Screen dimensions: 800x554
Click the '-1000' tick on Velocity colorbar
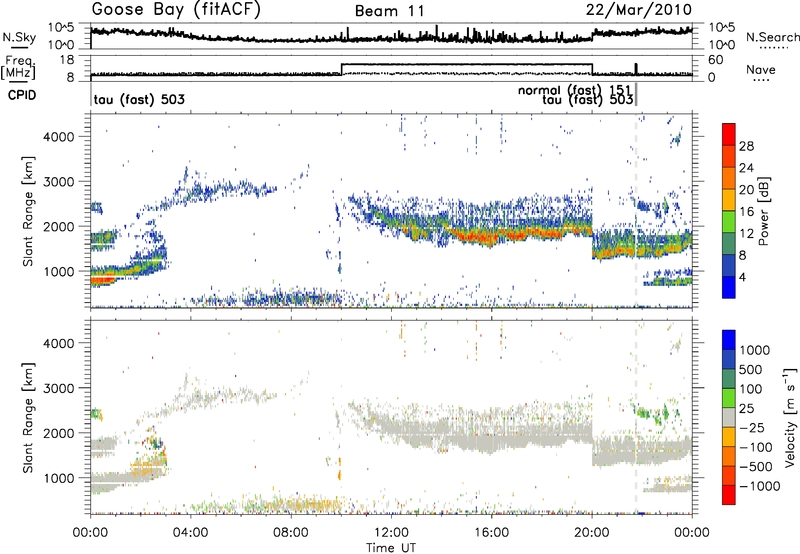pyautogui.click(x=760, y=486)
